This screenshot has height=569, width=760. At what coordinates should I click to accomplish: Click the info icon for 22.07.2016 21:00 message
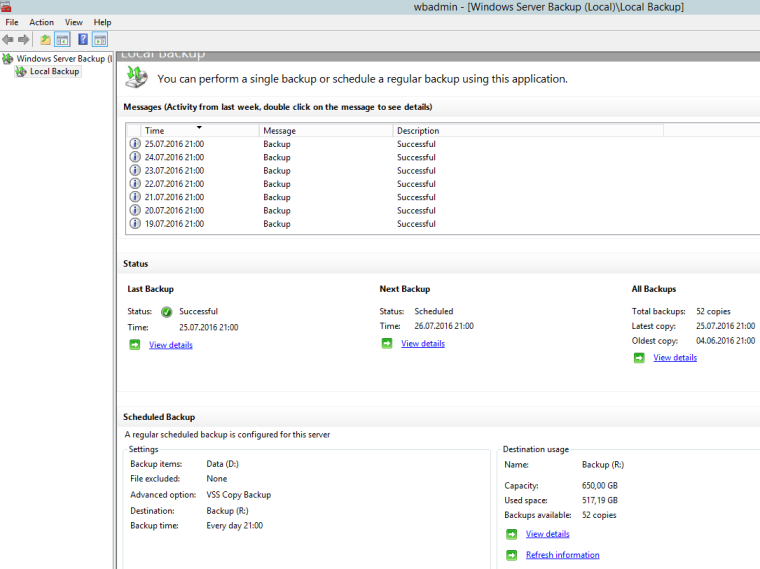135,184
